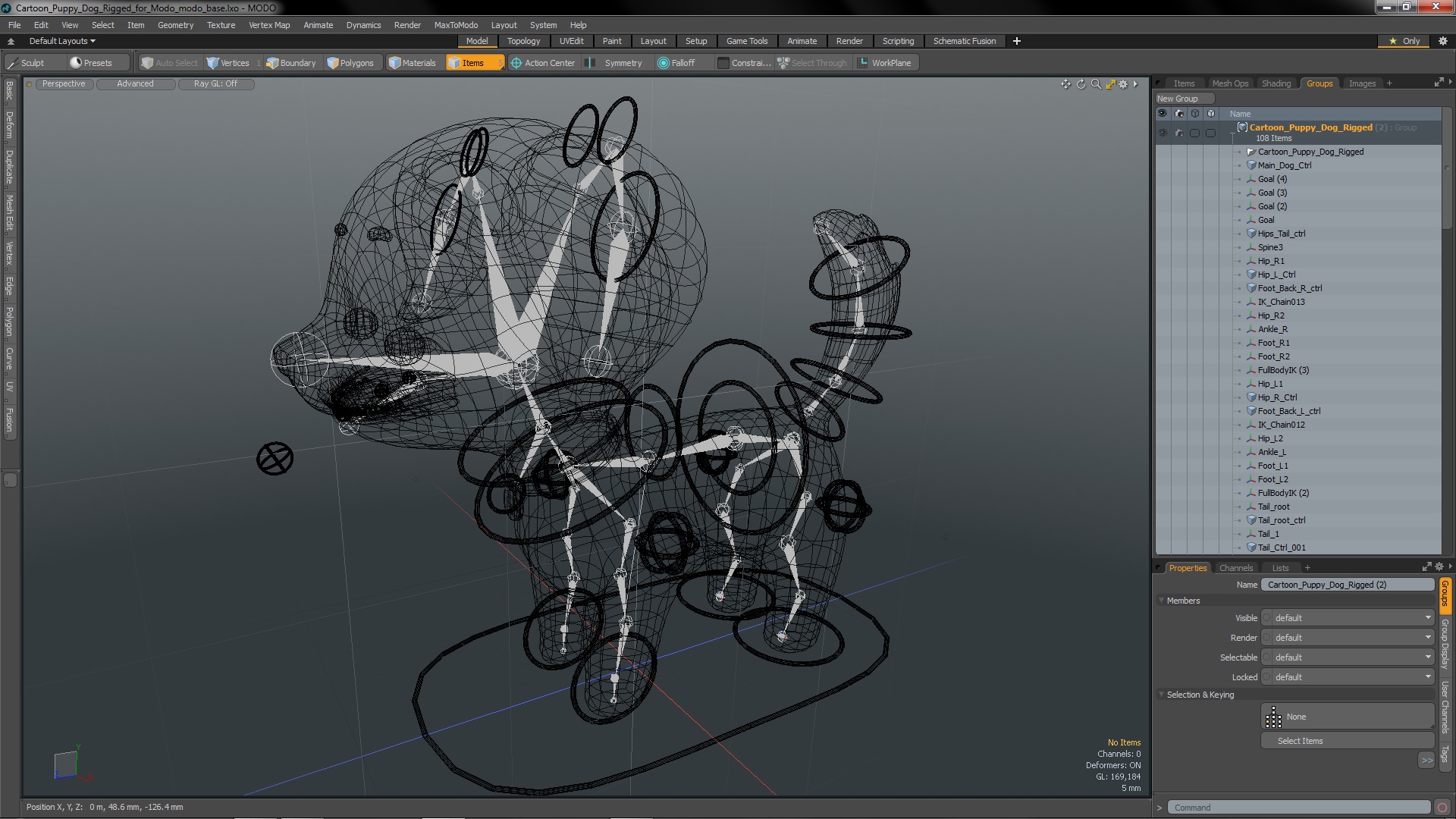Click the WorkPlane icon
Screen dimensions: 1456x819
click(863, 63)
